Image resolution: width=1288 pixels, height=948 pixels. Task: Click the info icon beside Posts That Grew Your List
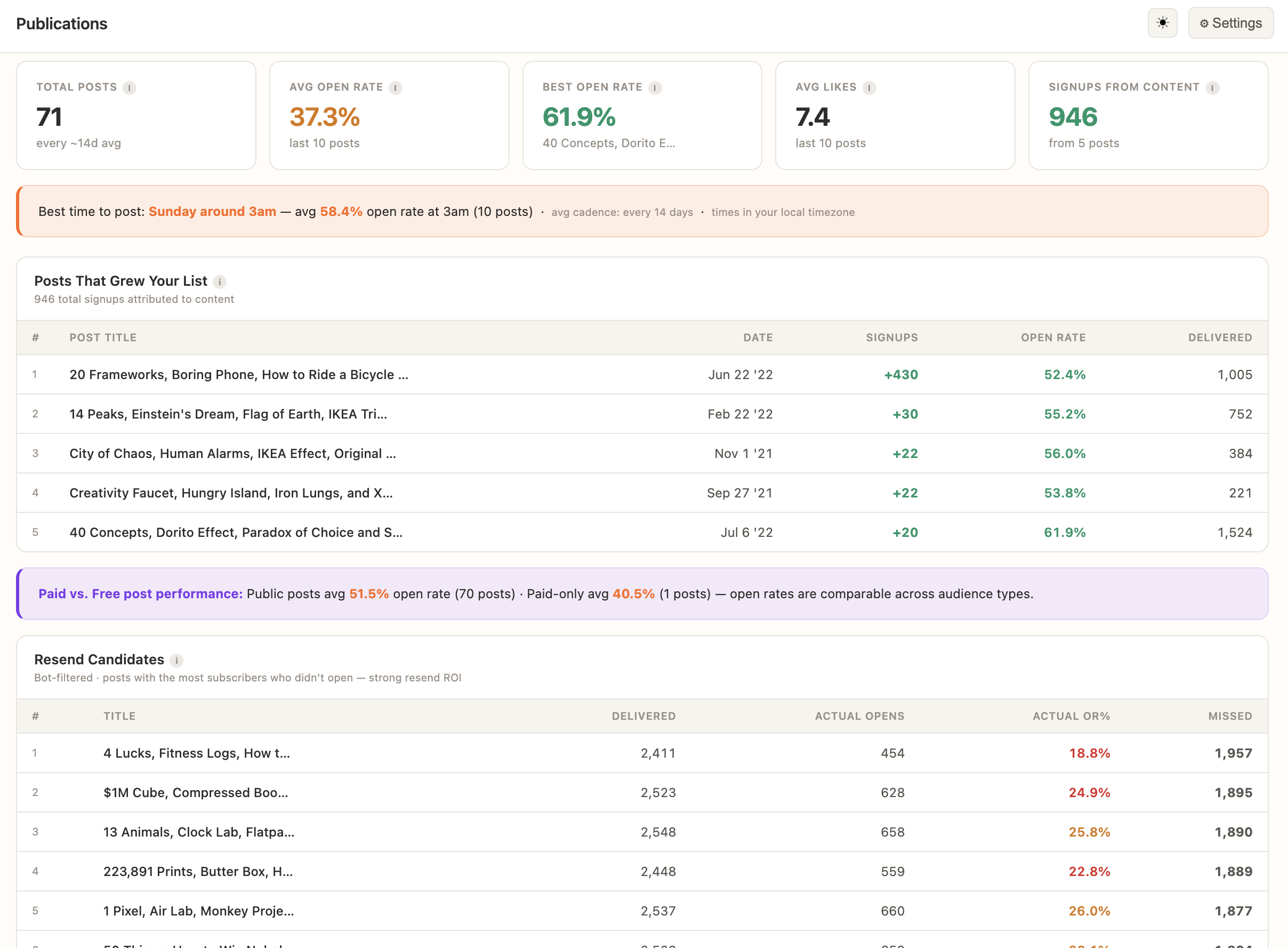point(220,282)
